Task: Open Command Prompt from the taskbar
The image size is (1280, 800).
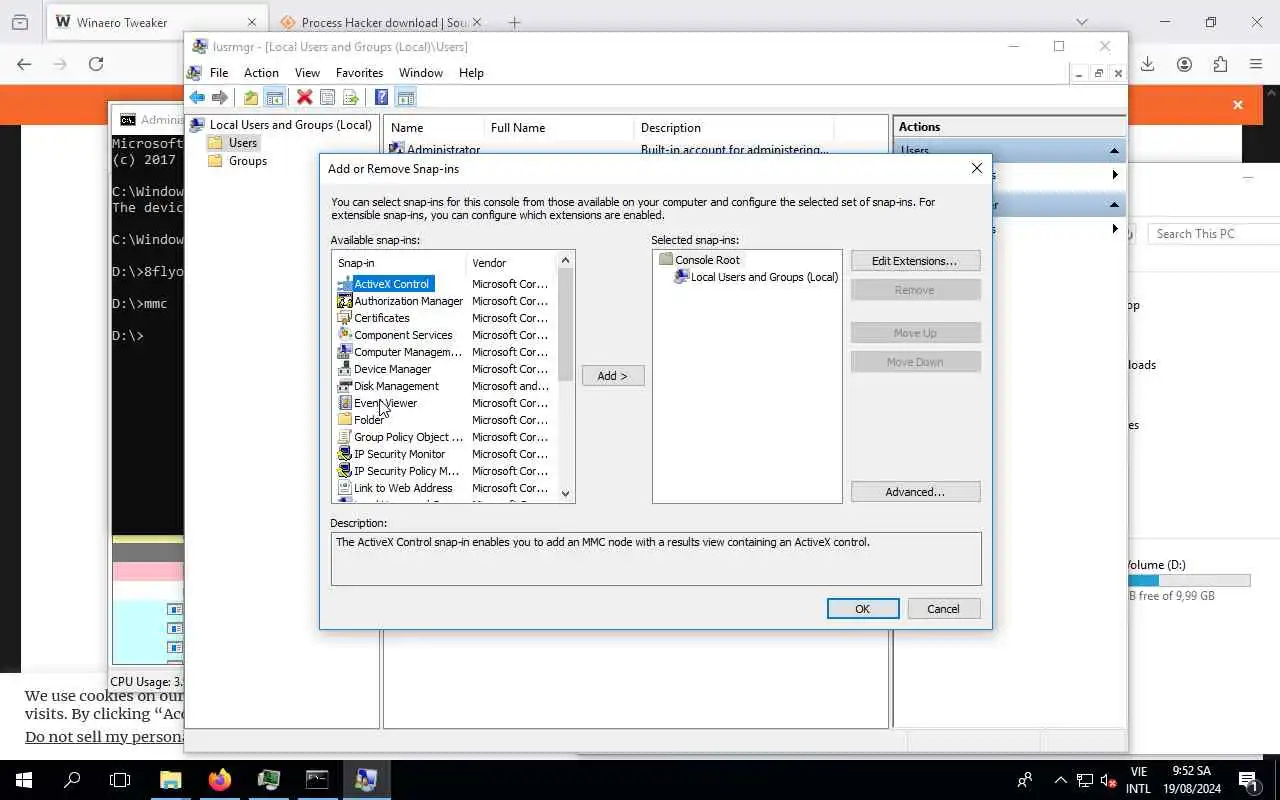Action: (x=317, y=780)
